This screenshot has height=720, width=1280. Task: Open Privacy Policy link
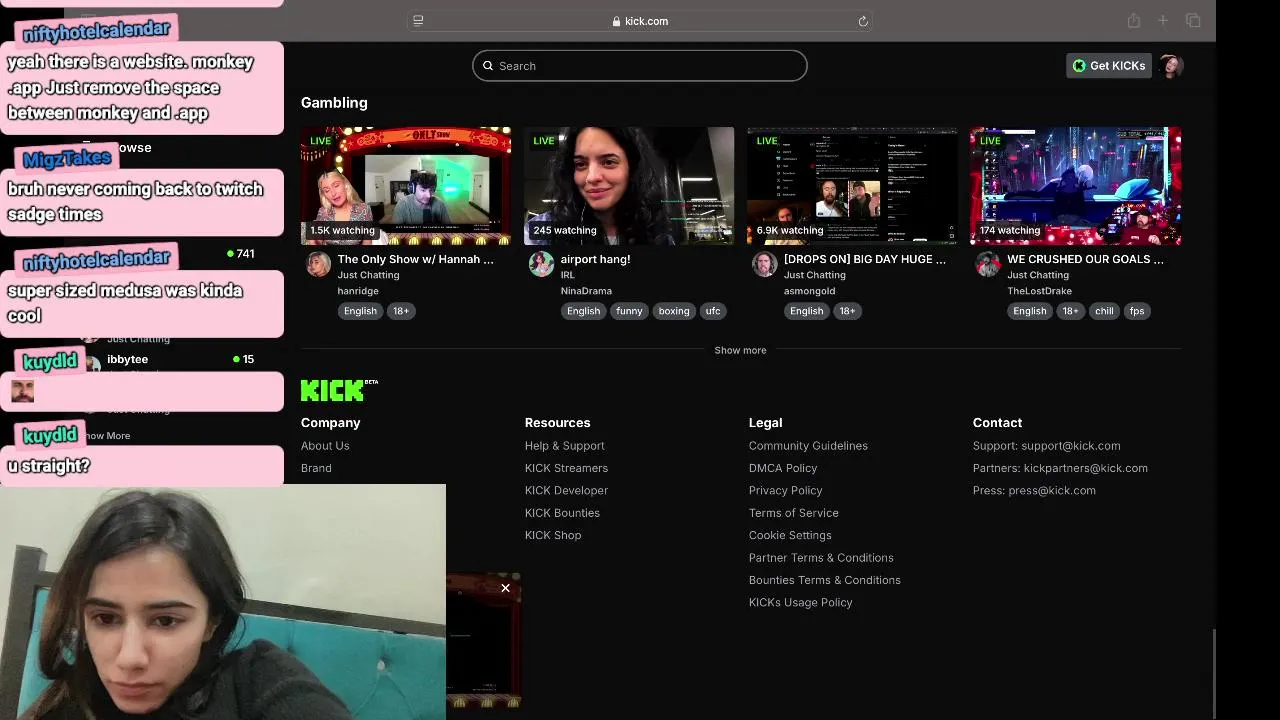[x=786, y=490]
